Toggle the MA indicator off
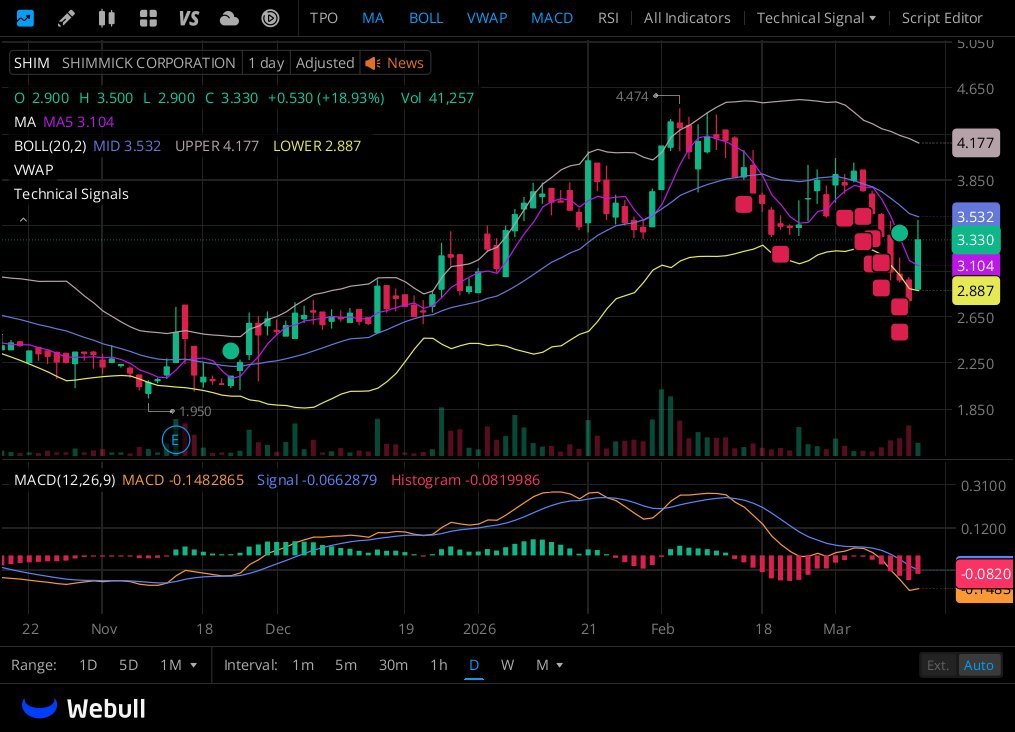 [373, 17]
